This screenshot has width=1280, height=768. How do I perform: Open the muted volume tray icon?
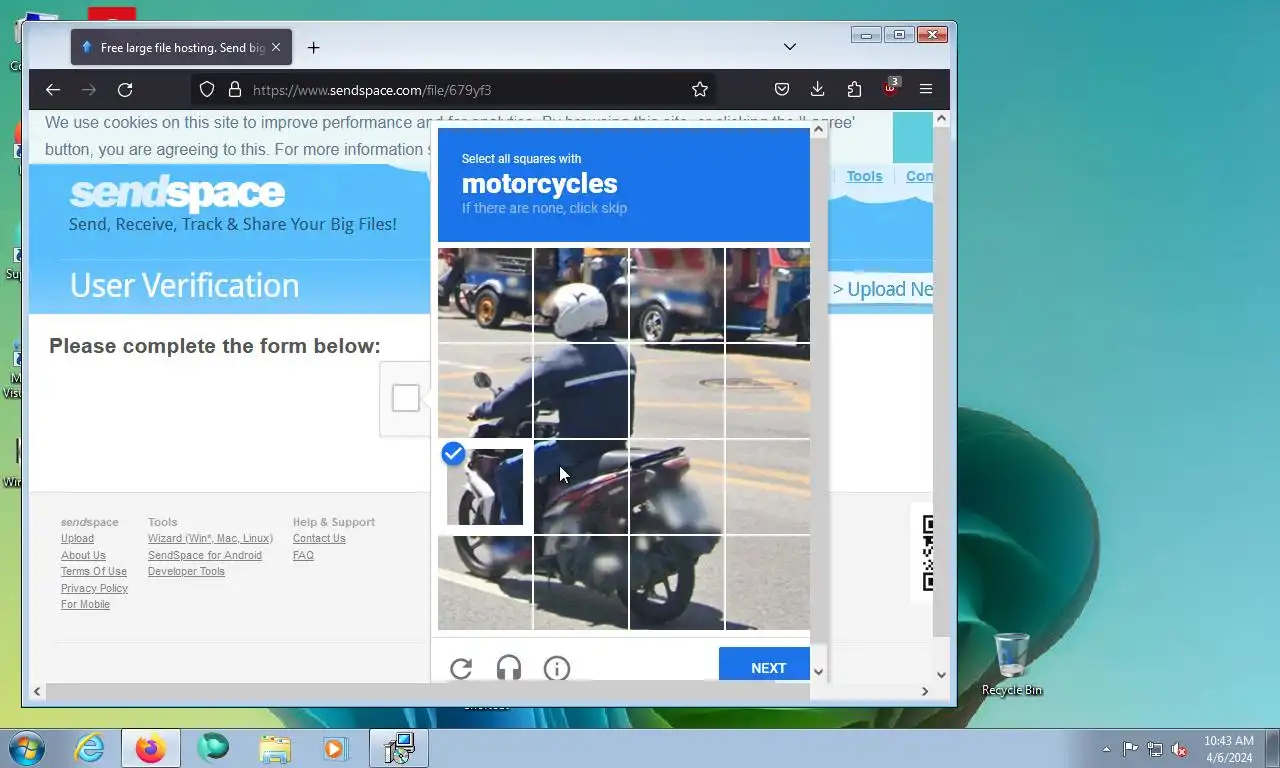1179,749
